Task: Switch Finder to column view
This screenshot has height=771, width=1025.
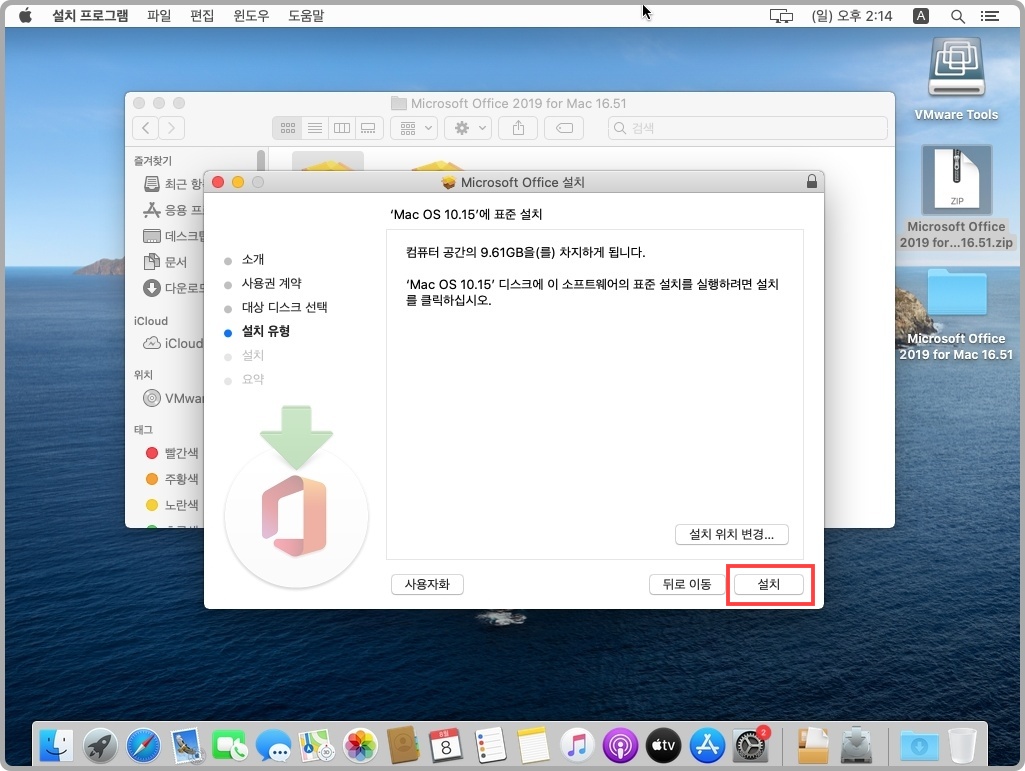Action: 341,128
